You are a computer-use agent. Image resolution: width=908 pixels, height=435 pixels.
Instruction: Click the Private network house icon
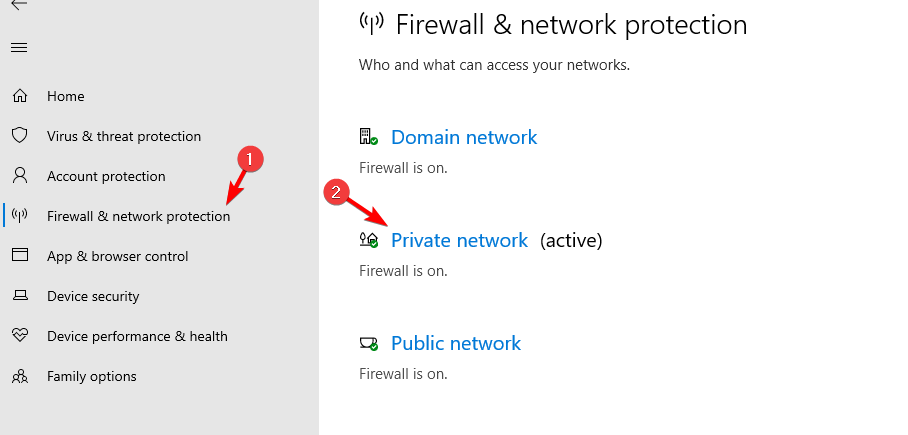click(x=368, y=240)
